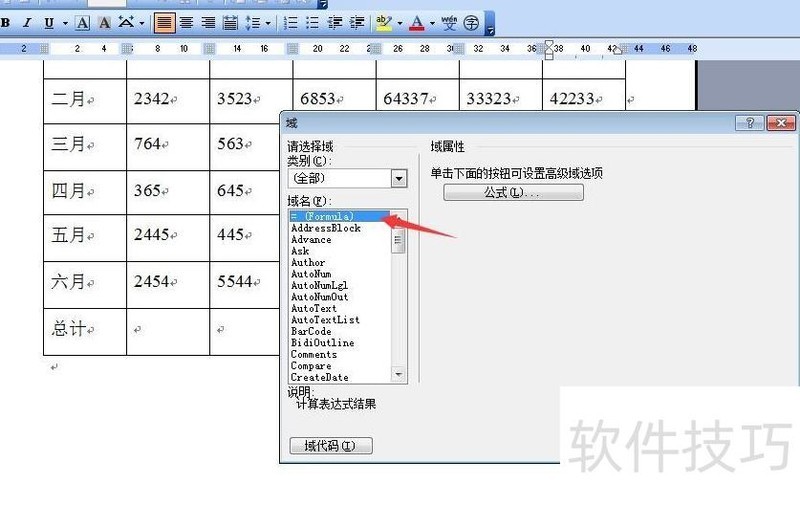Click the 域代码(I) field codes button
Screen dimensions: 800x506
331,446
